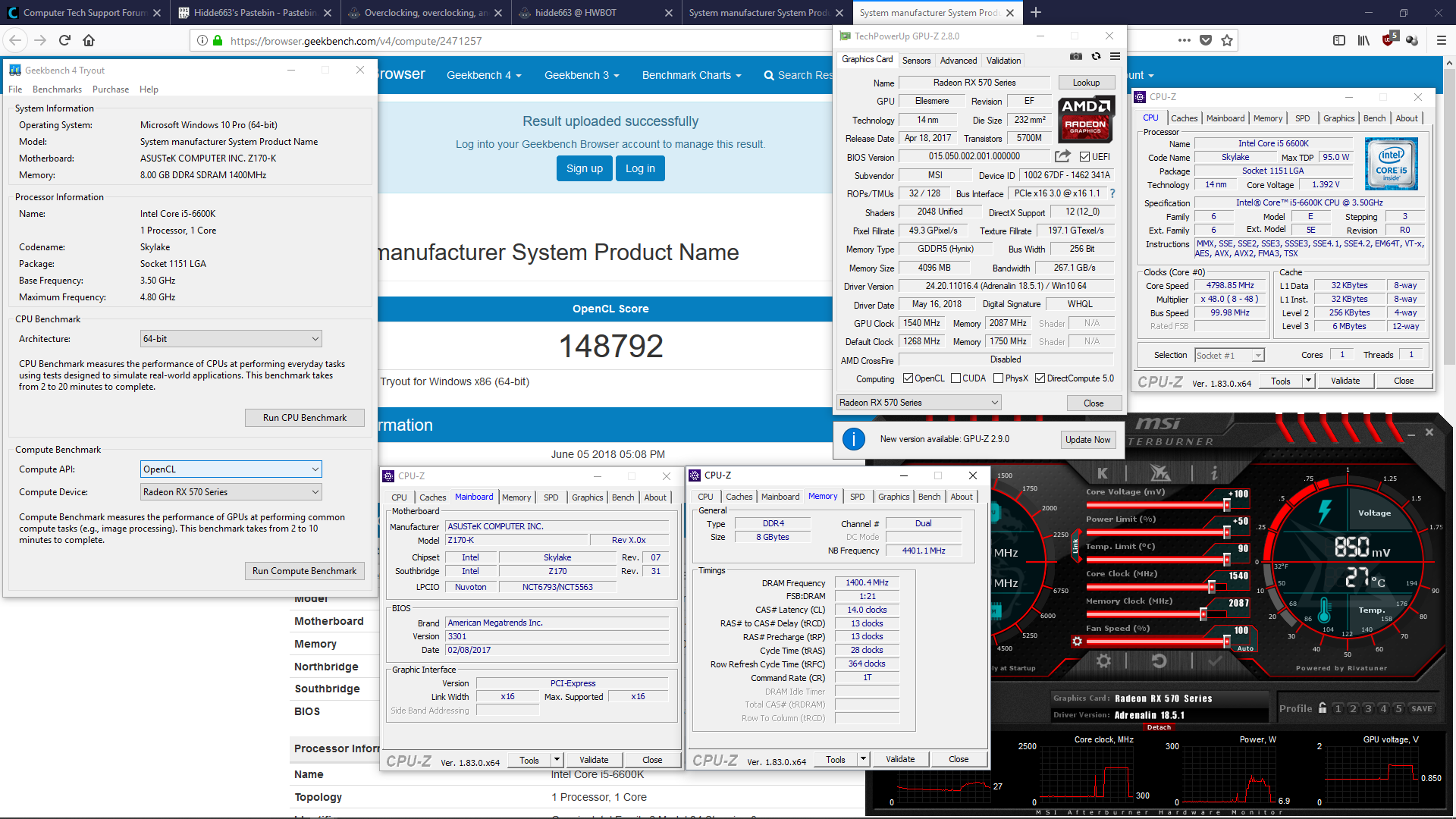Expand Tools arrow in CPU-Z Memory window

point(863,759)
